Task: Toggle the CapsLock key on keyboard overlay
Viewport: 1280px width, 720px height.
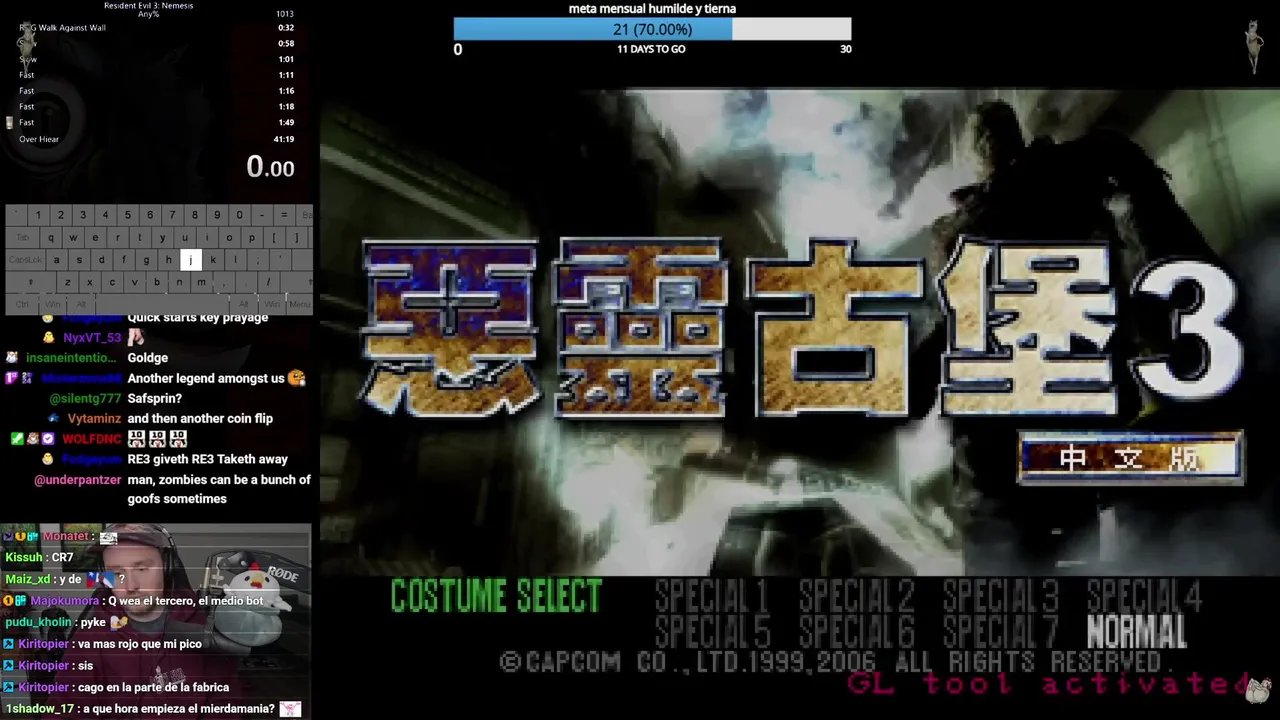Action: click(26, 260)
